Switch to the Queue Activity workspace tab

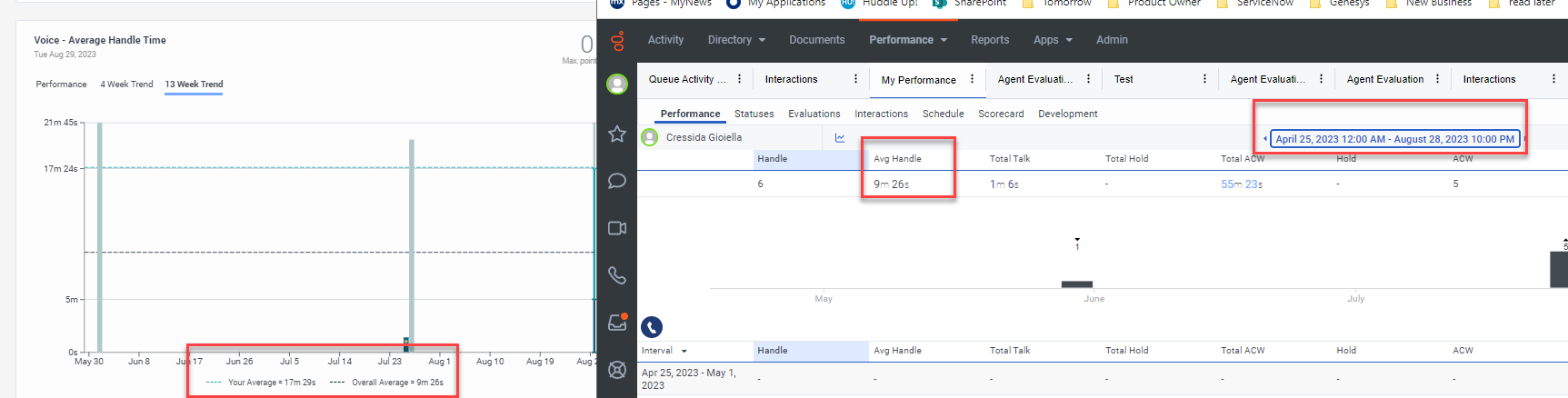tap(687, 79)
